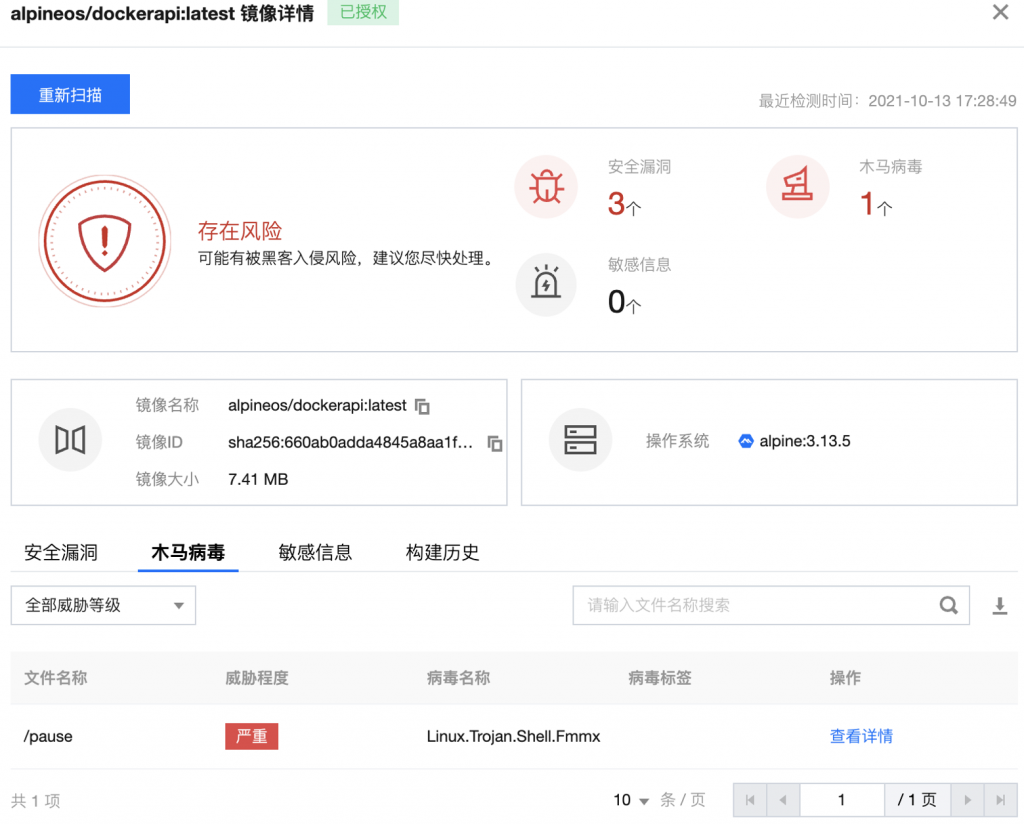Click the 文件名称 column header
The width and height of the screenshot is (1024, 824).
[56, 678]
